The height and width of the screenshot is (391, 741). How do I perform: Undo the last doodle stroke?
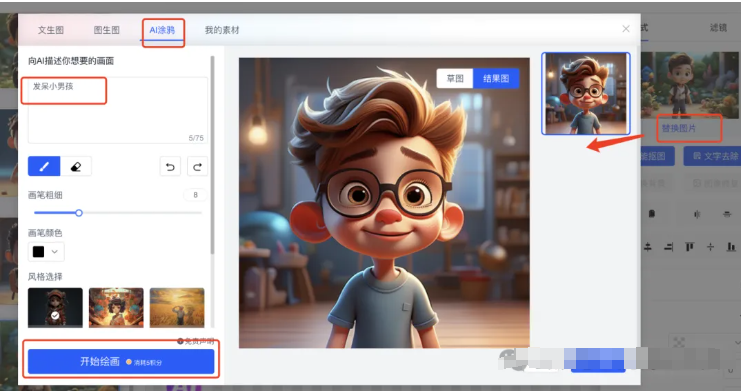point(170,166)
